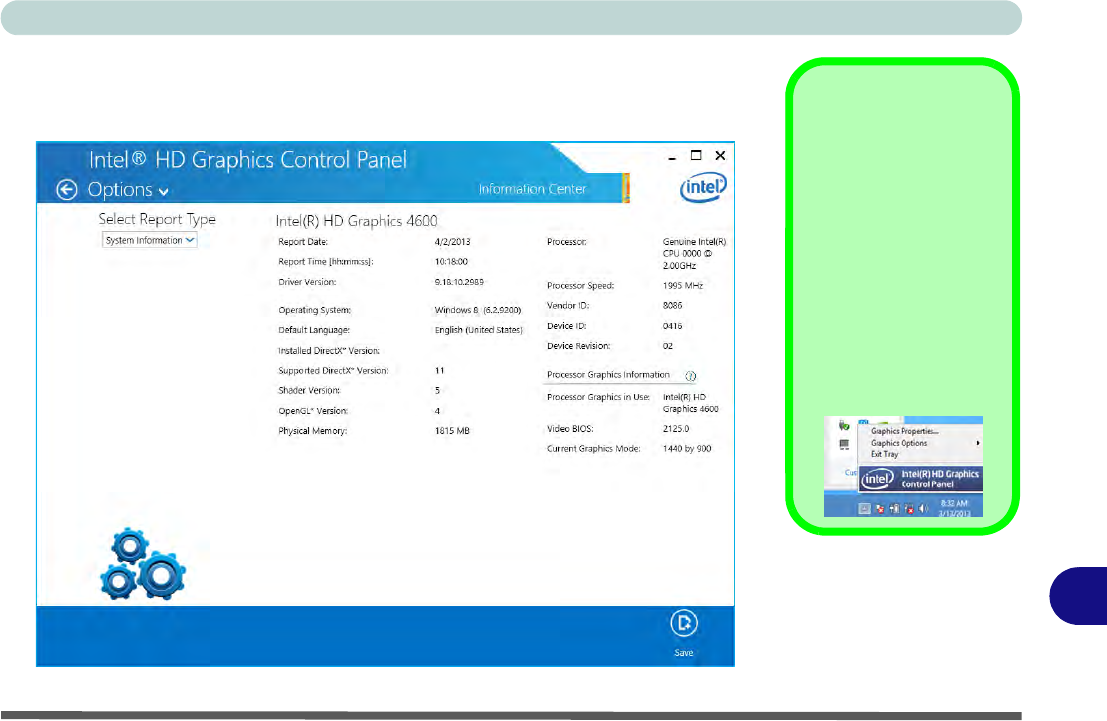Image resolution: width=1107 pixels, height=721 pixels.
Task: Click the Safely Remove Hardware icon in the tray popup
Action: [844, 425]
